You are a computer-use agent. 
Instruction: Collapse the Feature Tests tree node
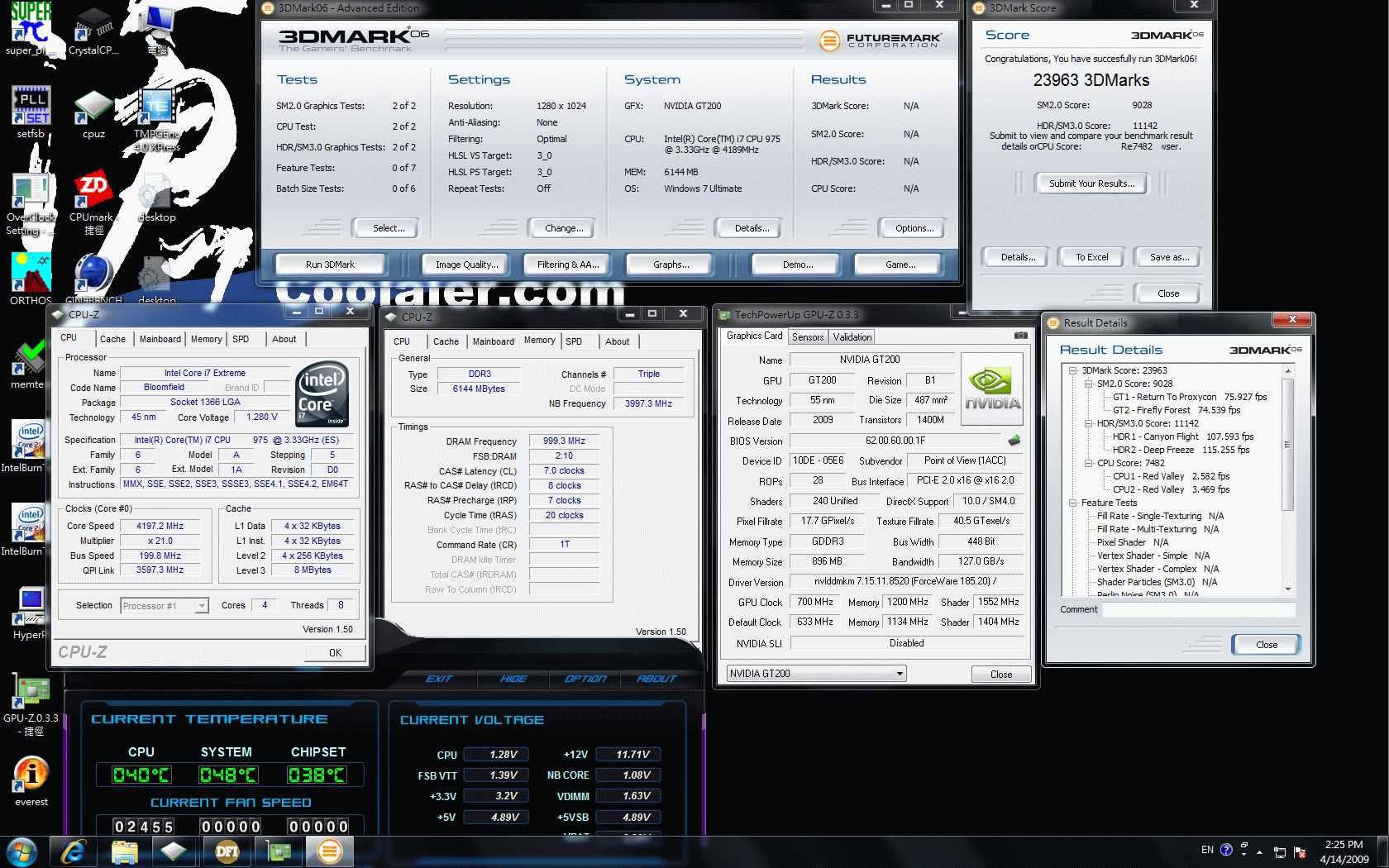coord(1073,503)
